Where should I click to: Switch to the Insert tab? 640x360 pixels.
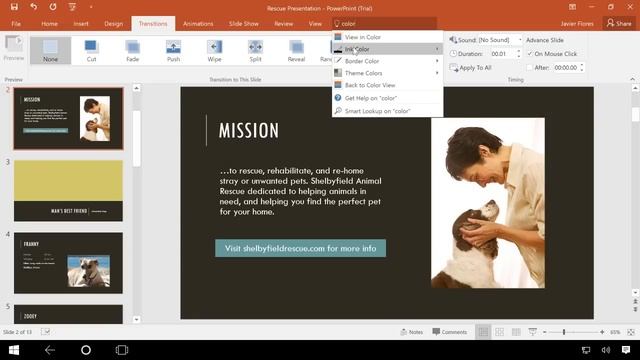pos(81,24)
